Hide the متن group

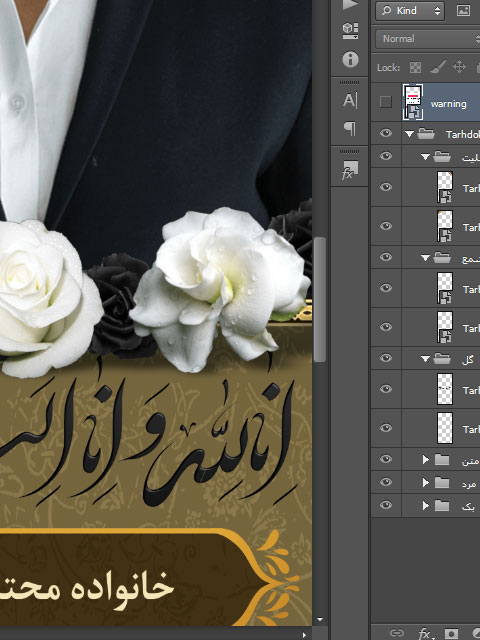coord(386,459)
